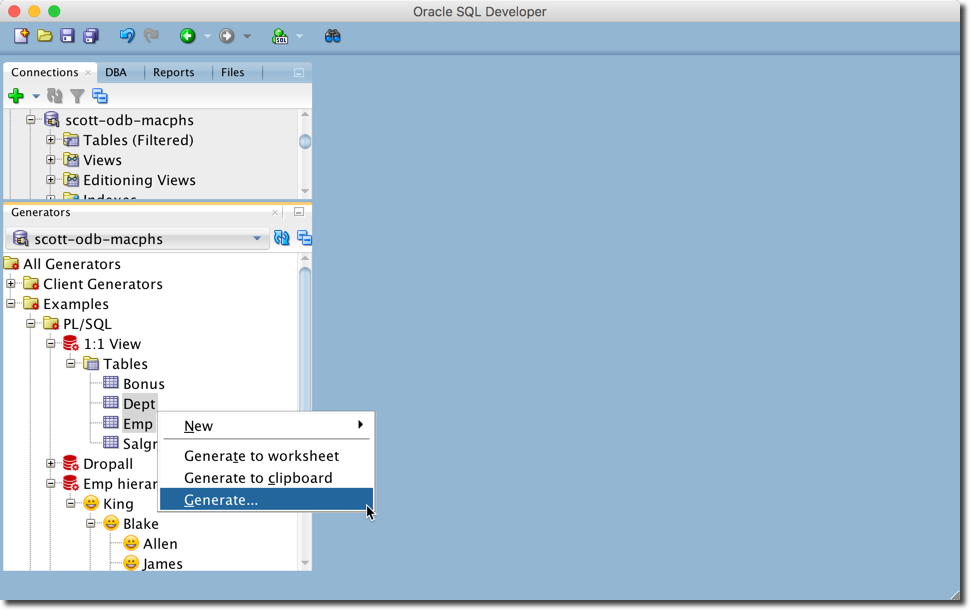Collapse the Examples folder

(11, 304)
